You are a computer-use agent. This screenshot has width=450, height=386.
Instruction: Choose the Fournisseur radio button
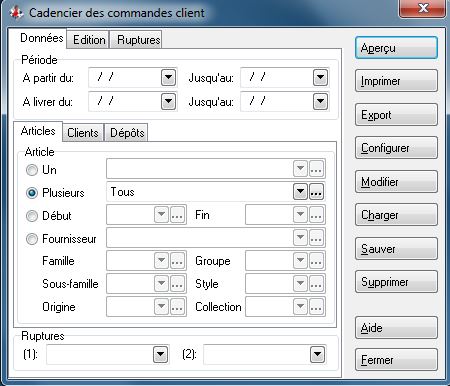(32, 239)
